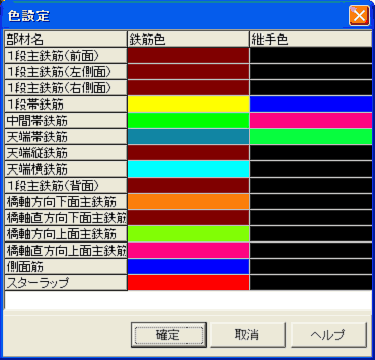Select row label 1段主鉄筋(前面)
The width and height of the screenshot is (375, 360).
(x=66, y=55)
